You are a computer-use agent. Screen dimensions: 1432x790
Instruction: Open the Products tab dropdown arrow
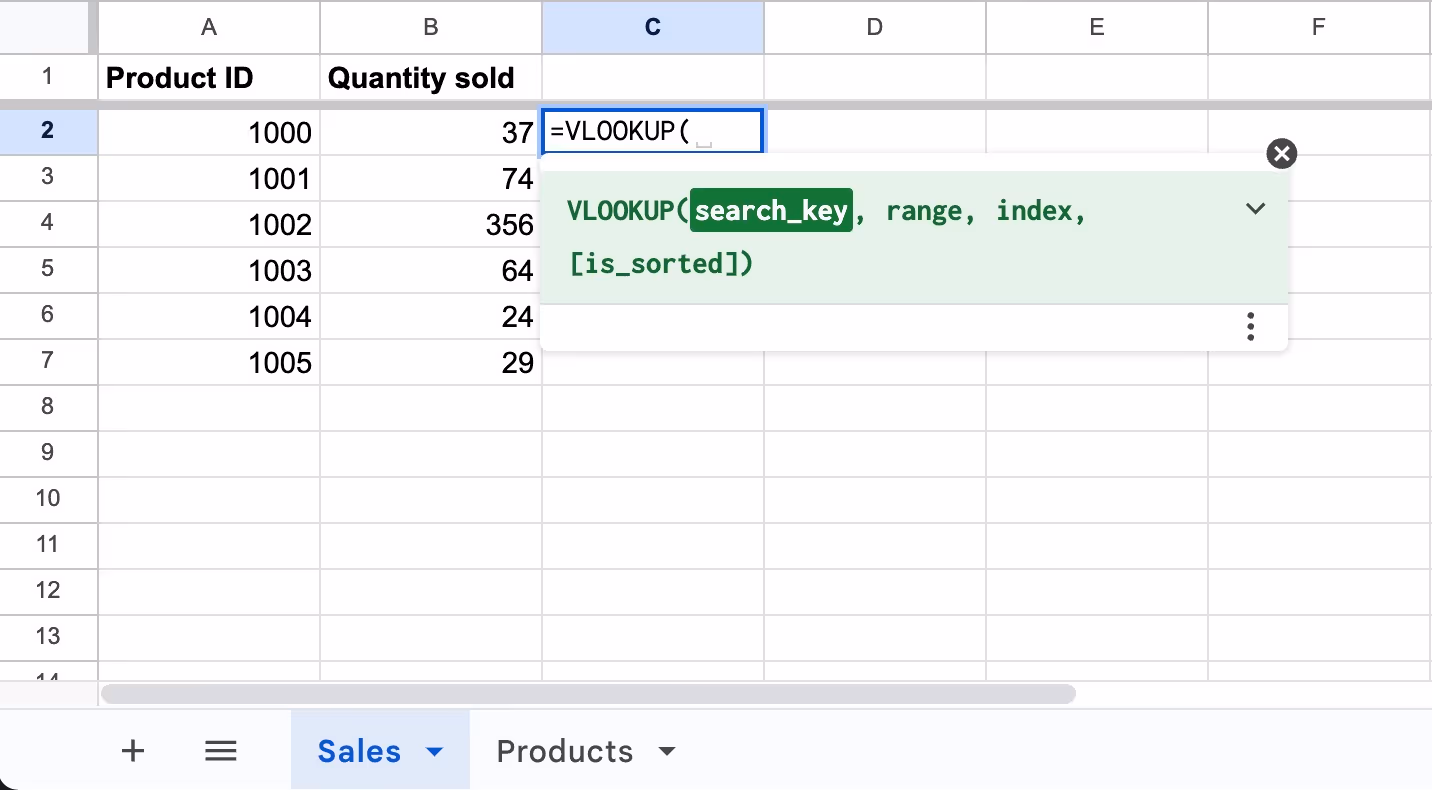(668, 752)
